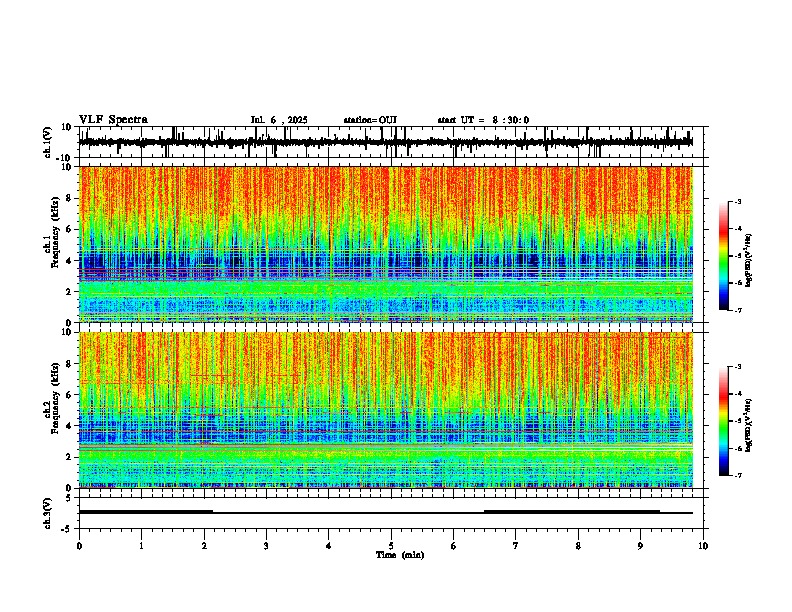Click the 'start UT = 8:30:0' label
The width and height of the screenshot is (792, 612).
coord(483,120)
